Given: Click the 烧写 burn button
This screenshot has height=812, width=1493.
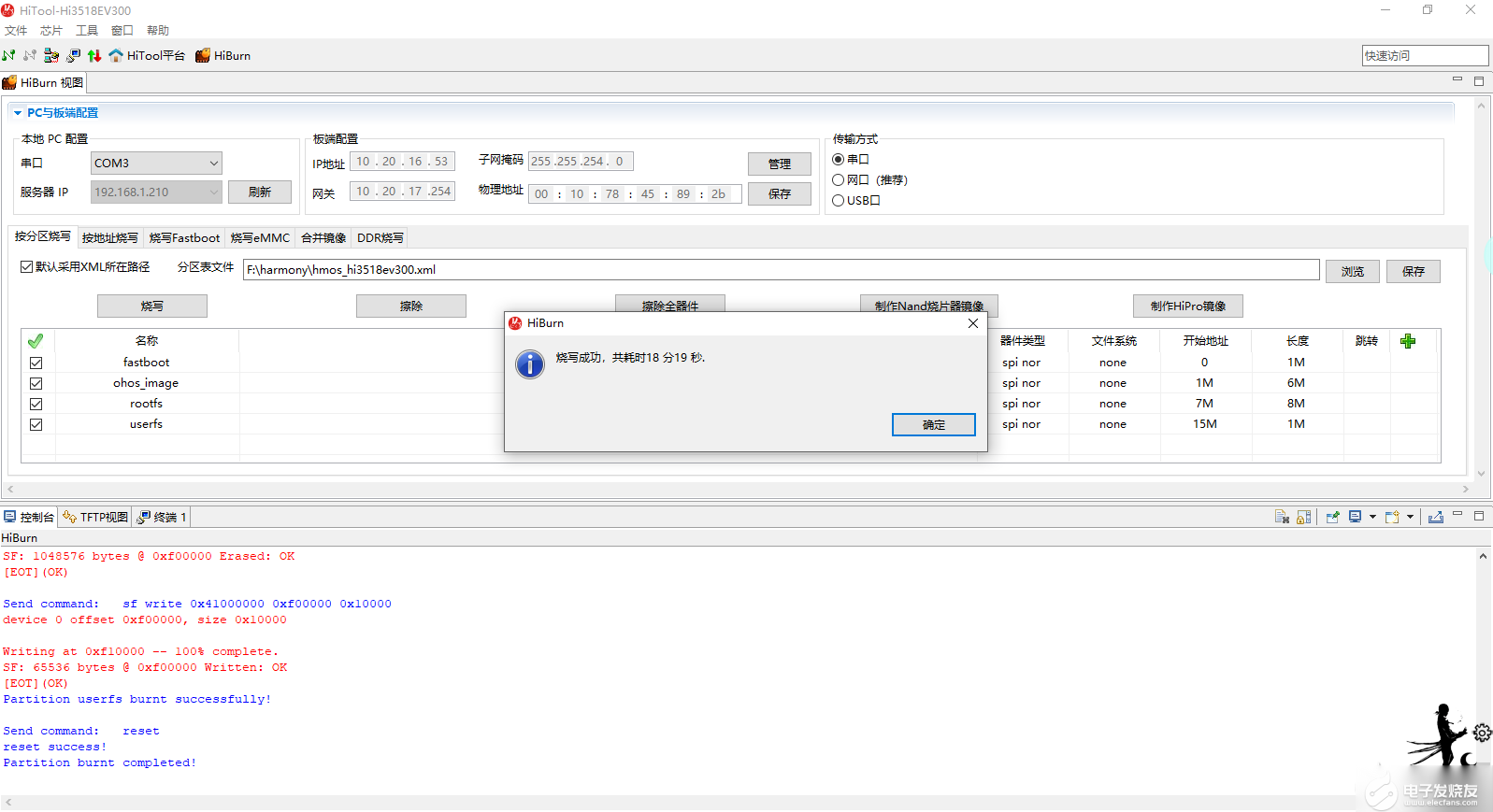Looking at the screenshot, I should point(152,306).
